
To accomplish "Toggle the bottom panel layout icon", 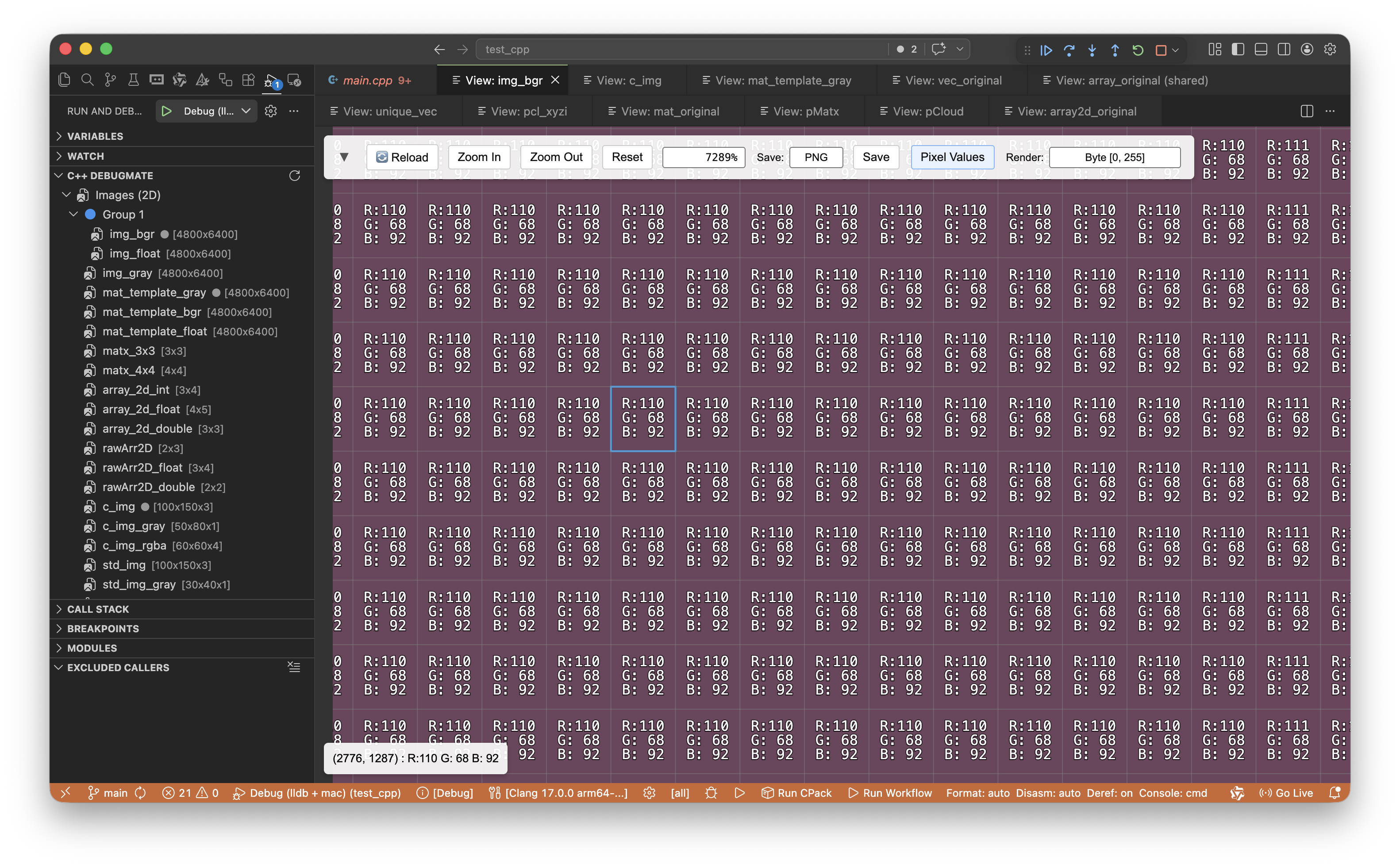I will [1261, 50].
